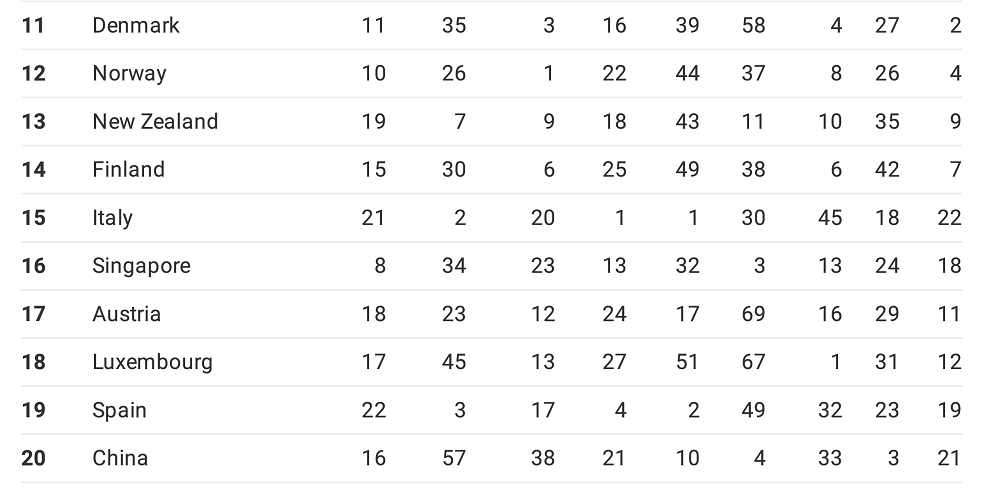
Task: Click the value 69 in Austria's row
Action: point(753,314)
